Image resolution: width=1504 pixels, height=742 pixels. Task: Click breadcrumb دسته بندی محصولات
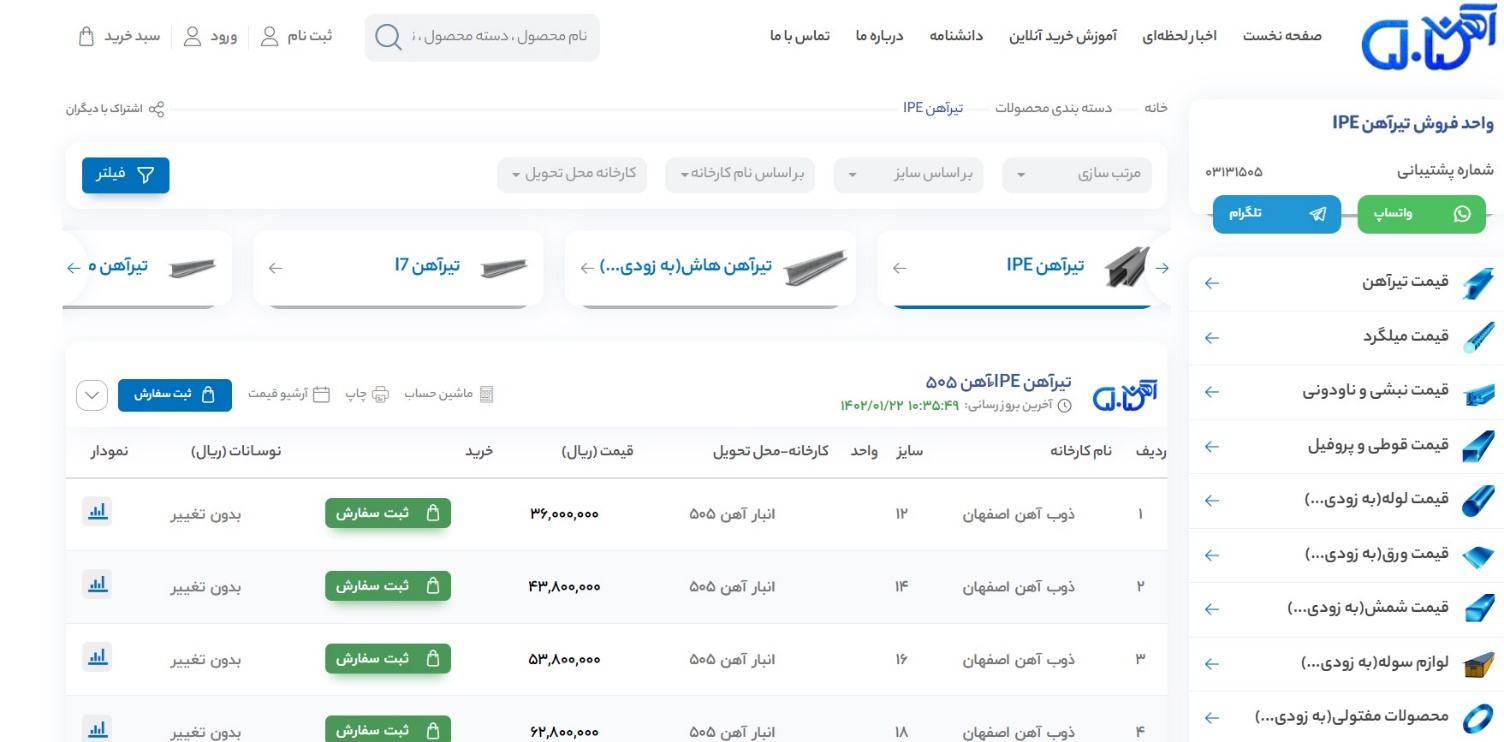click(1053, 108)
